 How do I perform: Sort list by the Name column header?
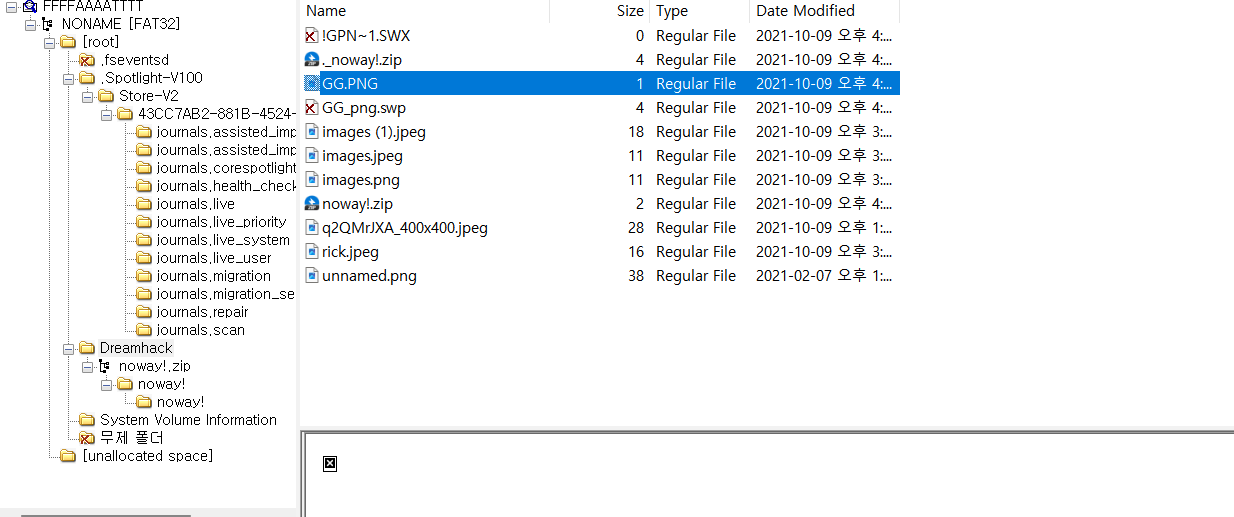click(x=424, y=11)
